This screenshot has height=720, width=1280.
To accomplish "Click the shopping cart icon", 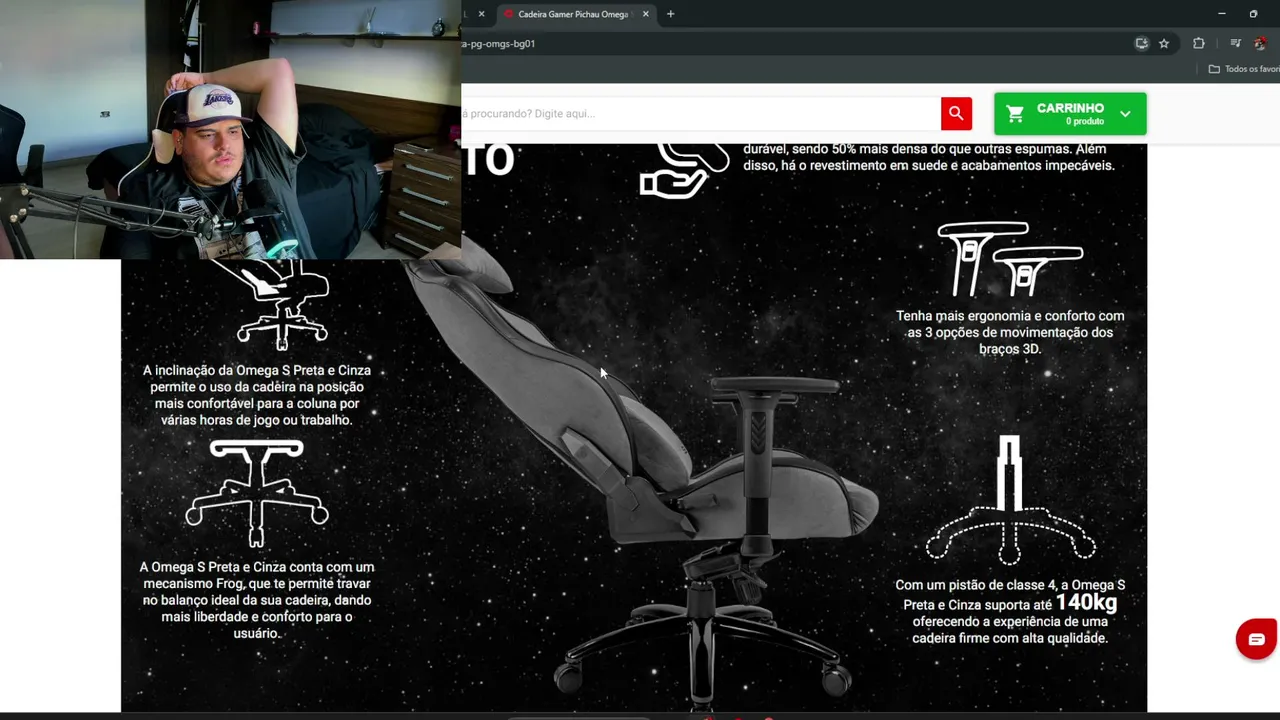I will (1015, 114).
